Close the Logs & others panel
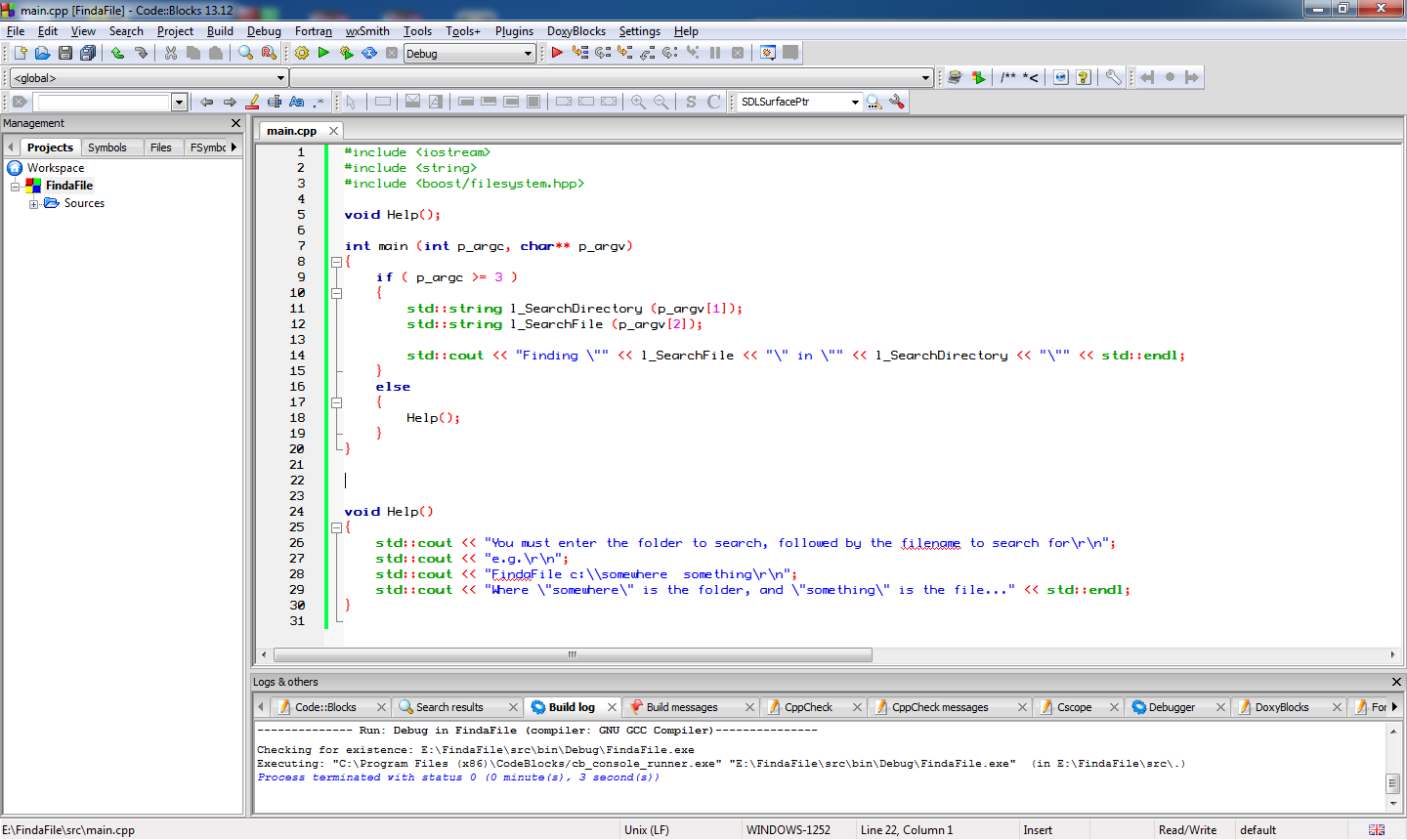Viewport: 1407px width, 840px height. point(1396,682)
